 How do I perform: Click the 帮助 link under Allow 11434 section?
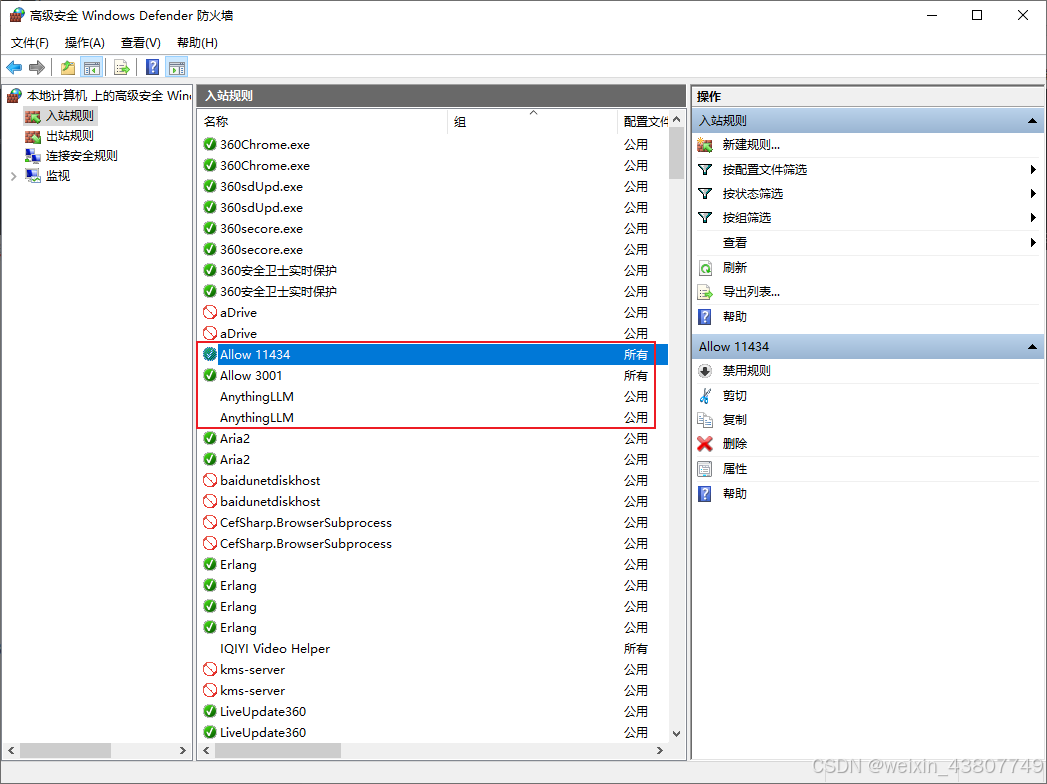(x=735, y=494)
